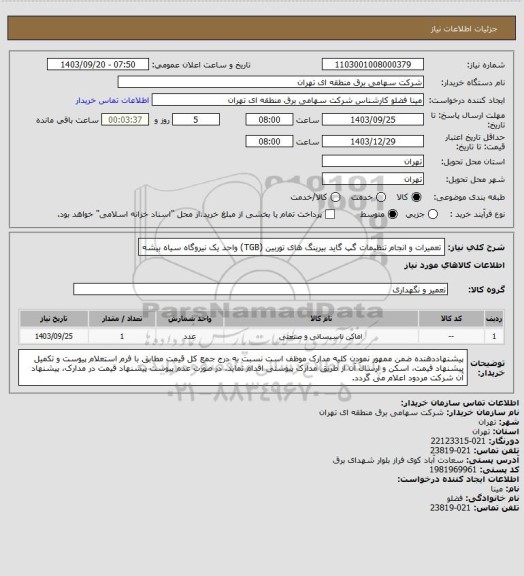Click the price validity hour 08:00 field

[x=269, y=141]
